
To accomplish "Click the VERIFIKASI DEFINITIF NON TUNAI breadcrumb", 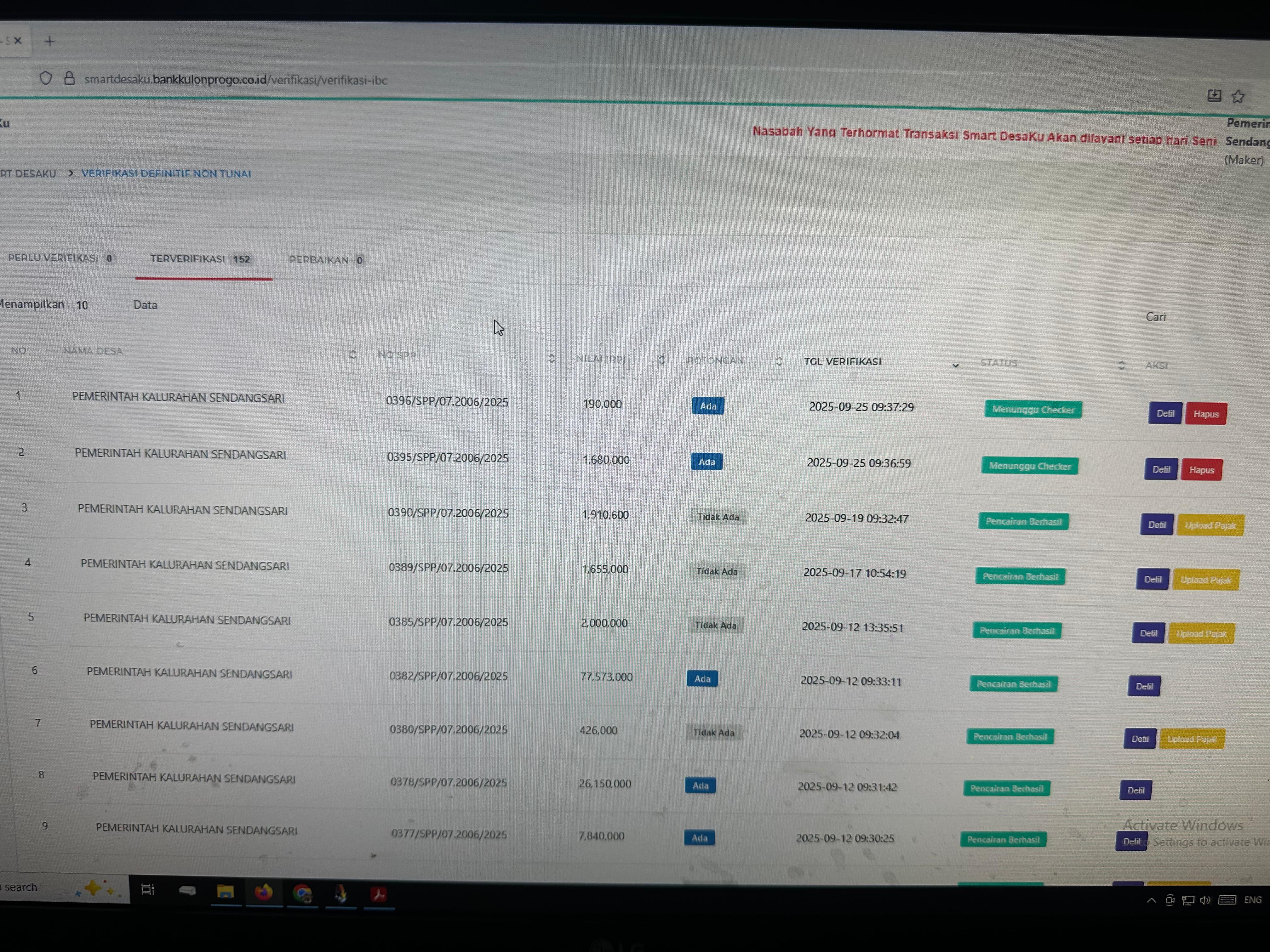I will point(166,173).
